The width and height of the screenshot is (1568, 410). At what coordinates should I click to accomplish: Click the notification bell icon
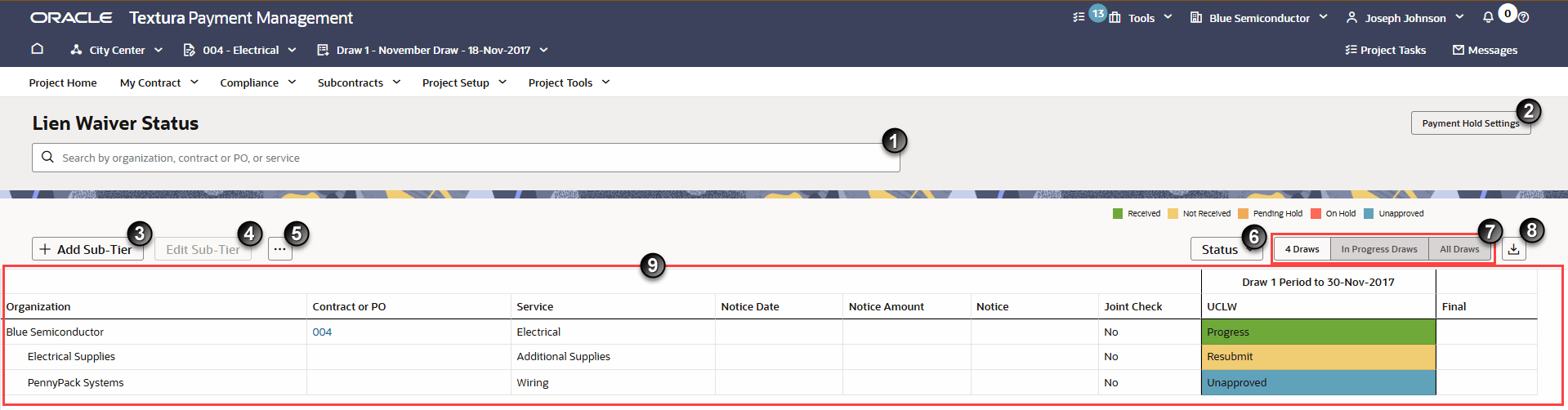point(1488,17)
